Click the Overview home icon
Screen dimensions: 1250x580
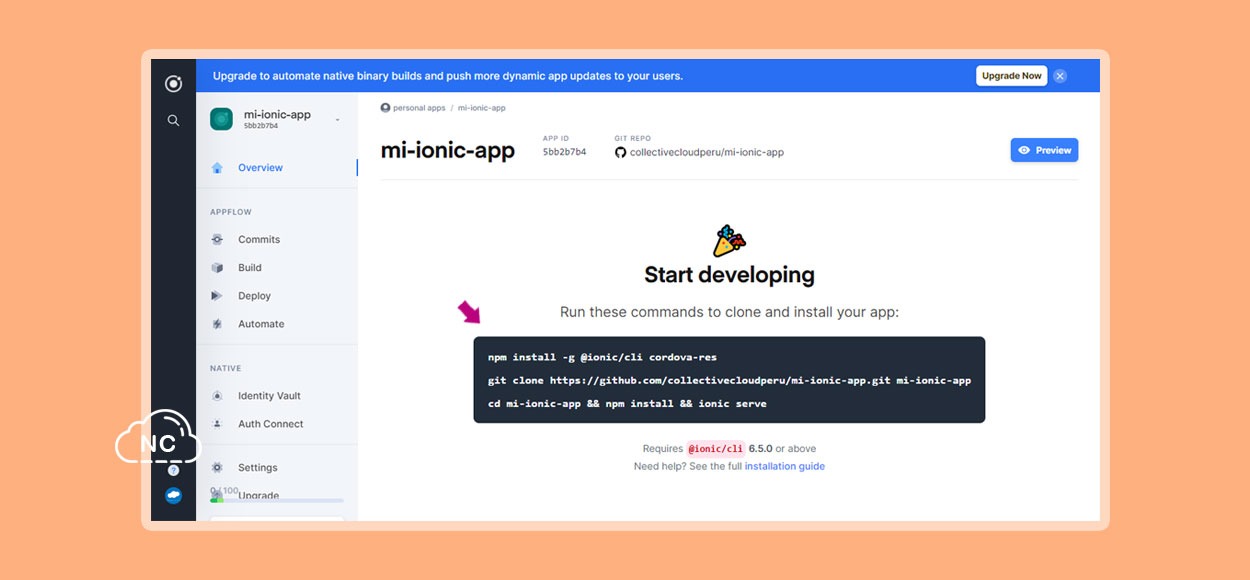click(x=217, y=168)
